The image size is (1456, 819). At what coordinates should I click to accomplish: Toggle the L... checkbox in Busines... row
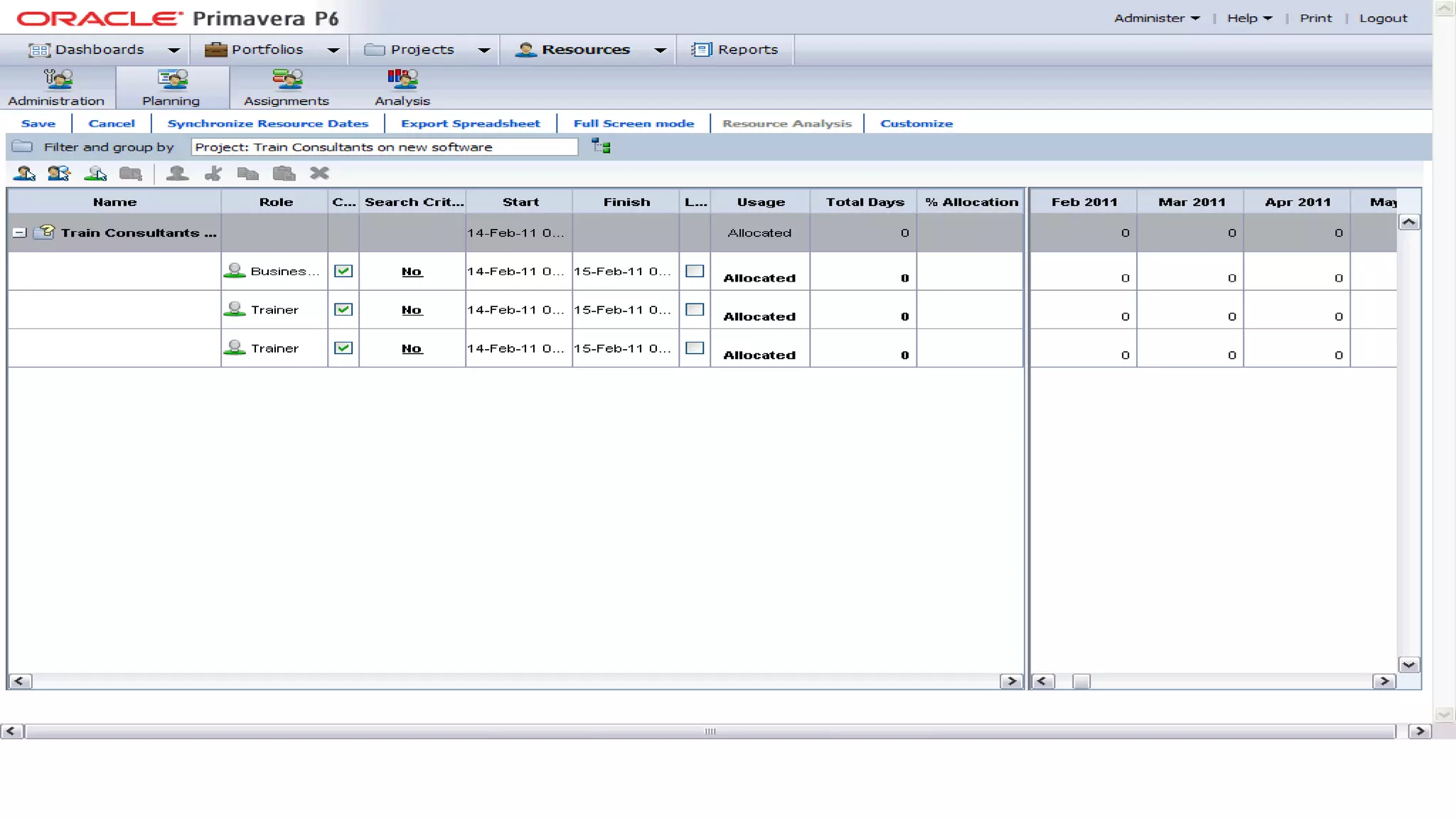pyautogui.click(x=695, y=271)
